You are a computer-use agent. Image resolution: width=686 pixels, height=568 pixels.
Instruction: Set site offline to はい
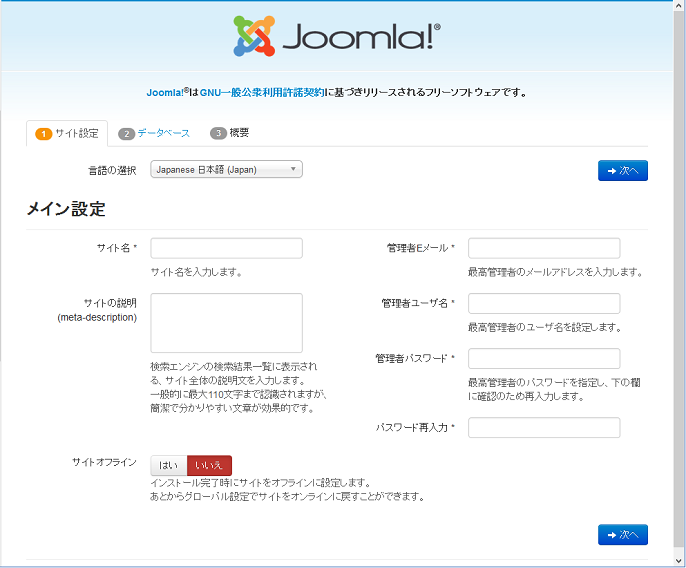tap(168, 465)
